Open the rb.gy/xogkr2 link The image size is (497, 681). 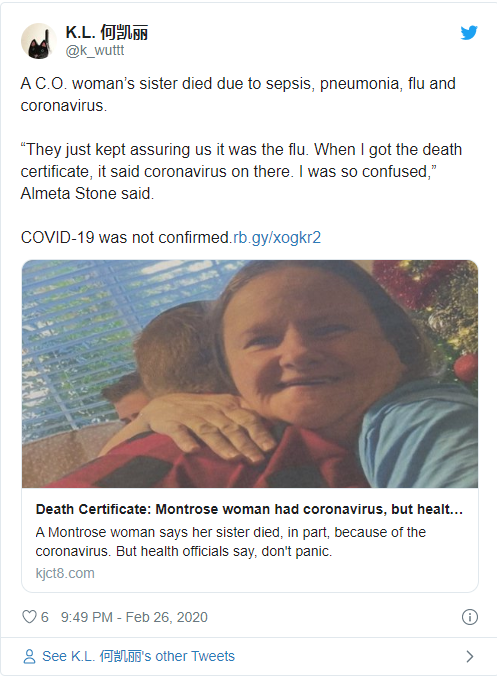coord(277,238)
